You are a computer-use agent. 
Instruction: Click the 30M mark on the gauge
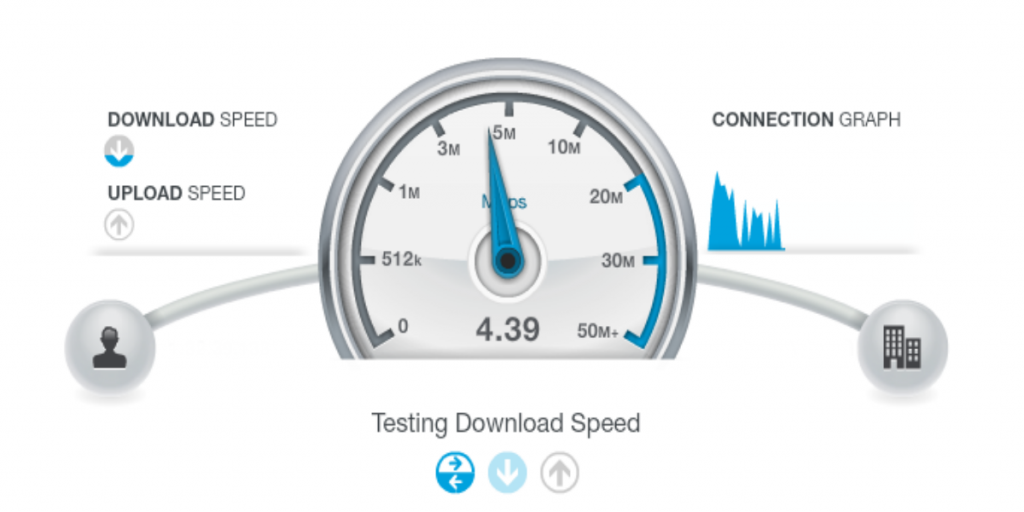coord(618,261)
